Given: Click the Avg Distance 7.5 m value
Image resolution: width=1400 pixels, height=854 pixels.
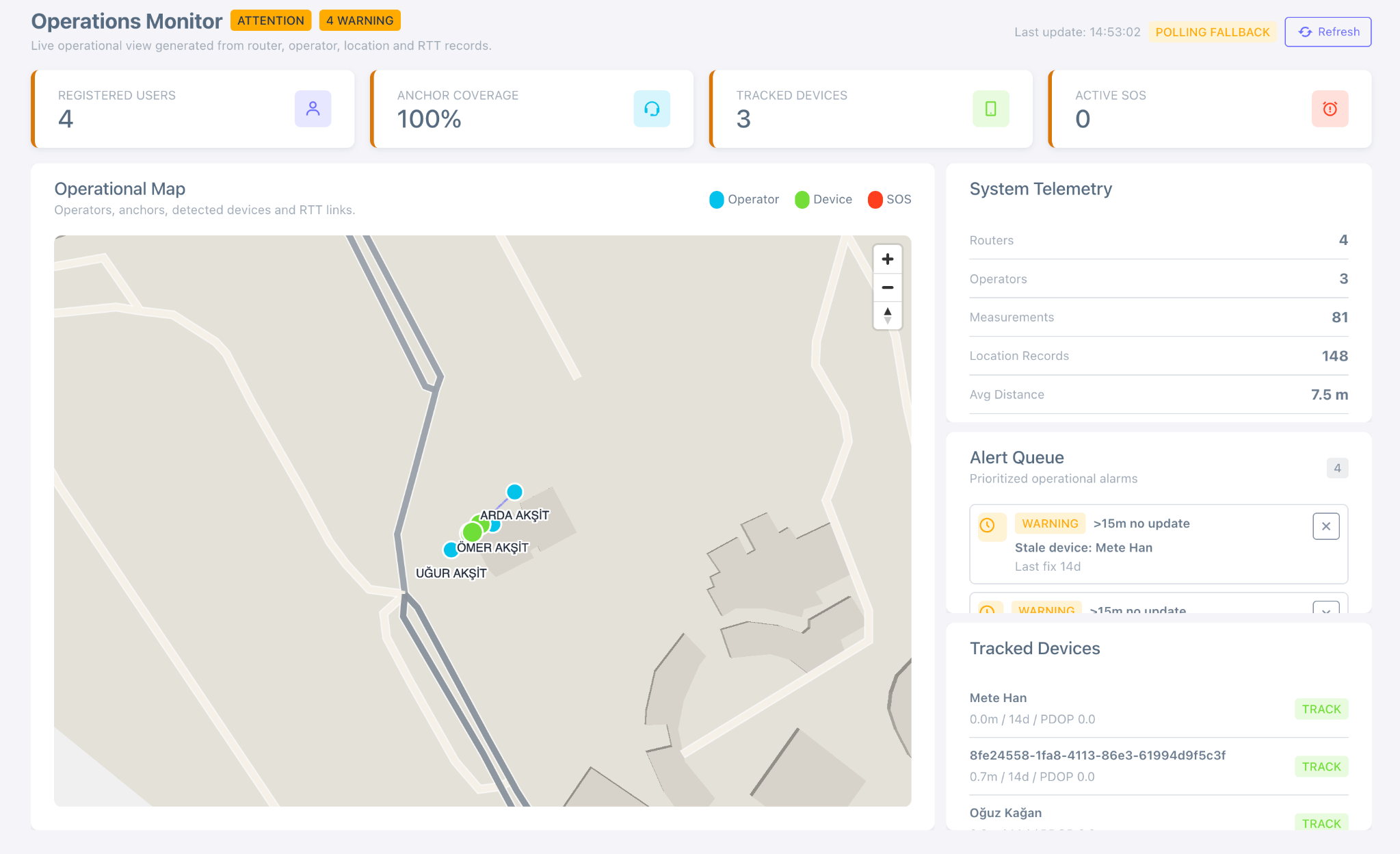Looking at the screenshot, I should coord(1329,395).
